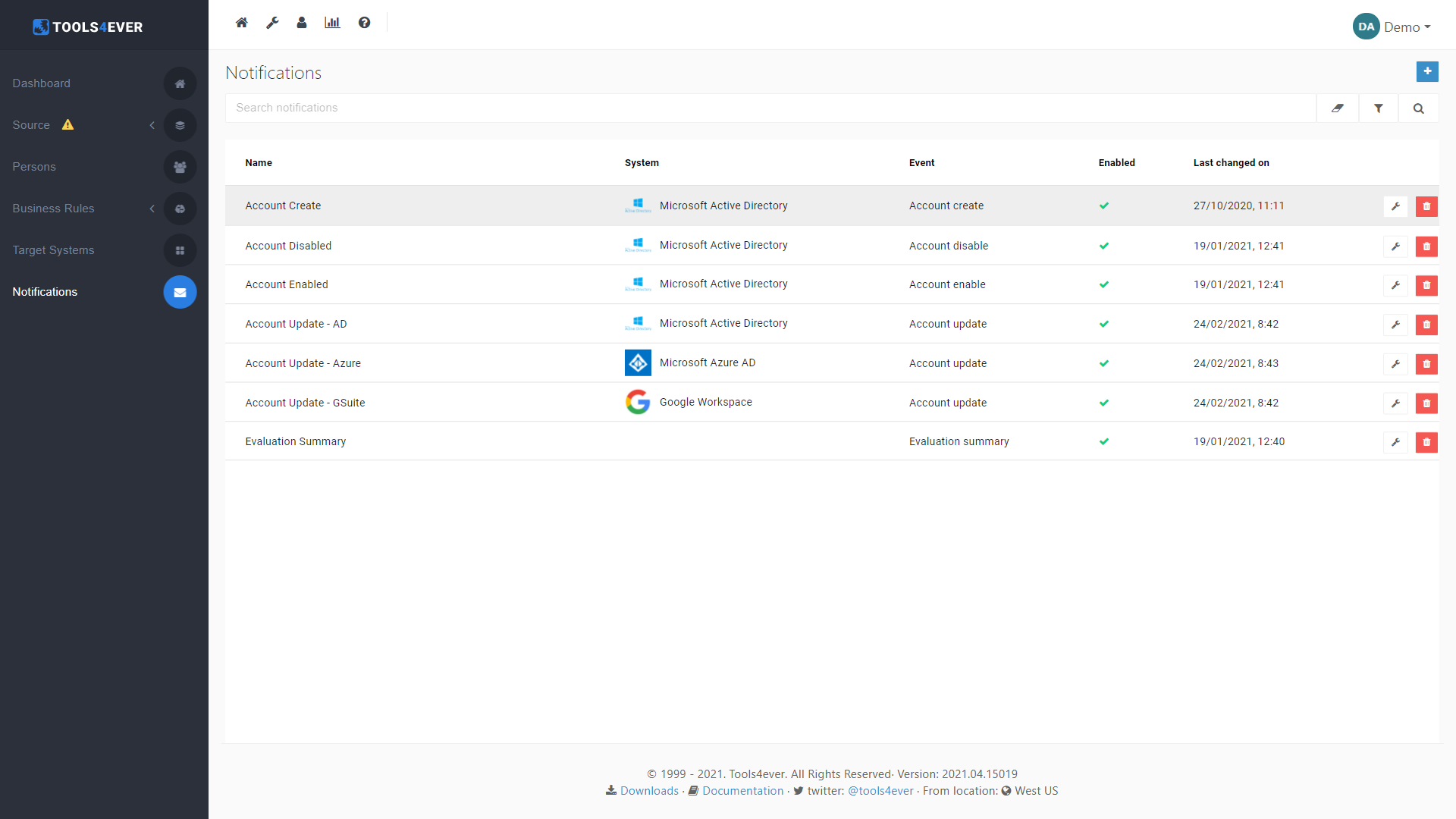
Task: Click the eraser clear-search icon
Action: tap(1338, 108)
